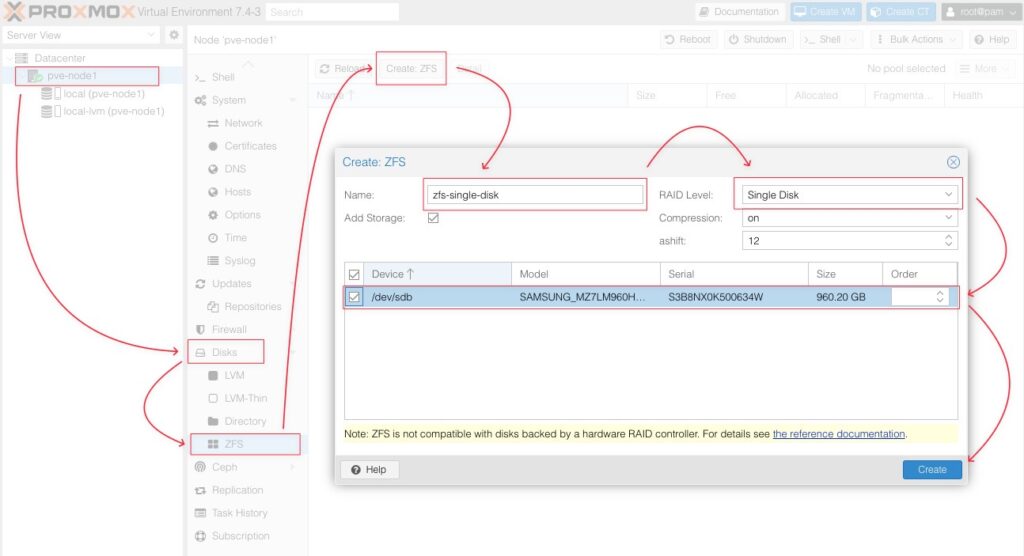The height and width of the screenshot is (556, 1024).
Task: Click the Subscription icon
Action: (x=200, y=536)
